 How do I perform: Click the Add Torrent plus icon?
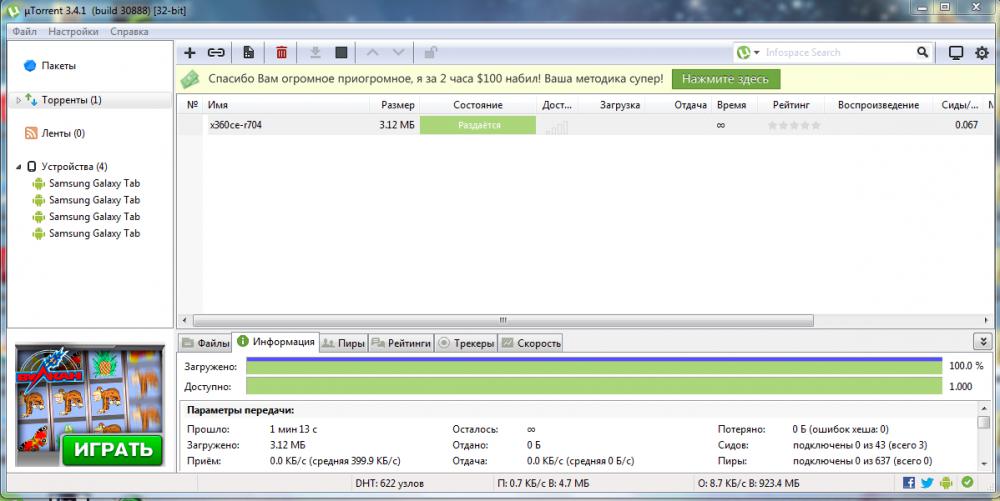[189, 53]
